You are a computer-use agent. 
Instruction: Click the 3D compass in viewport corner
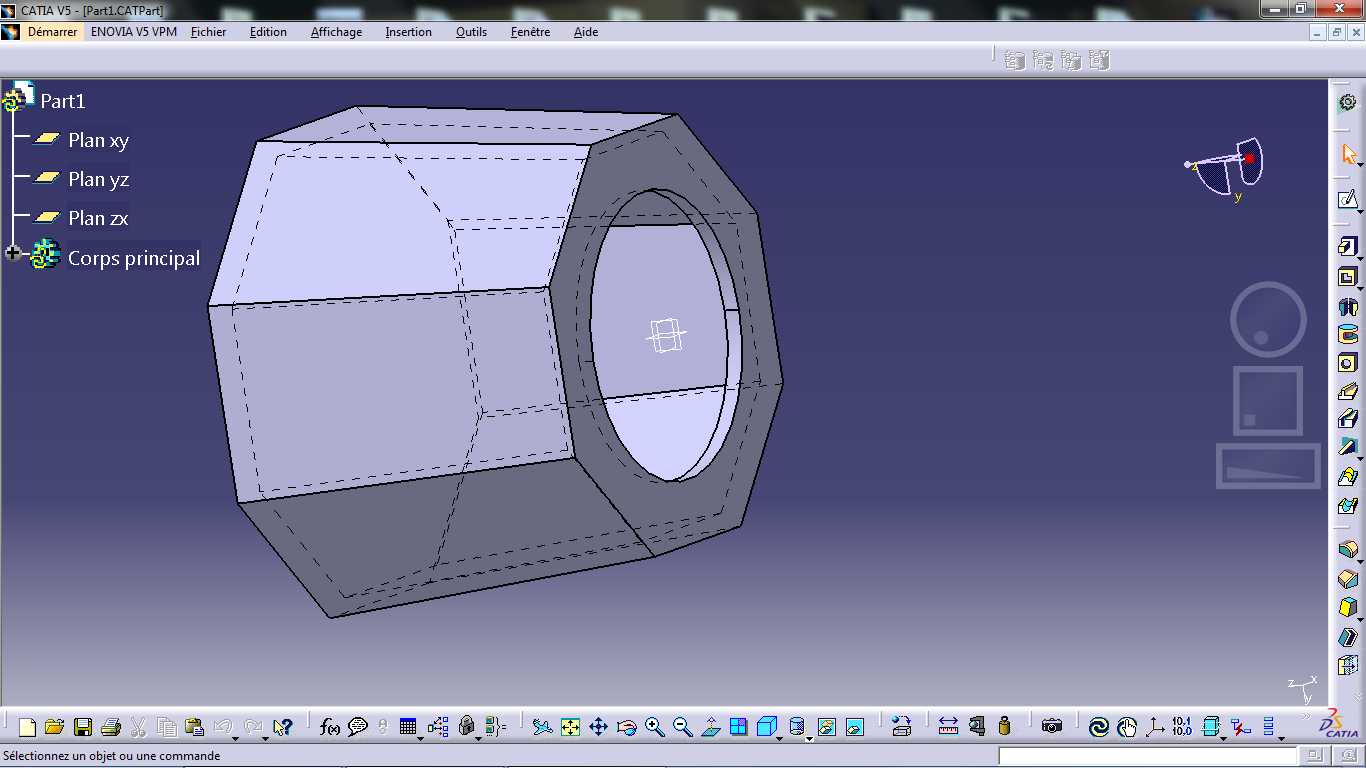coord(1225,168)
